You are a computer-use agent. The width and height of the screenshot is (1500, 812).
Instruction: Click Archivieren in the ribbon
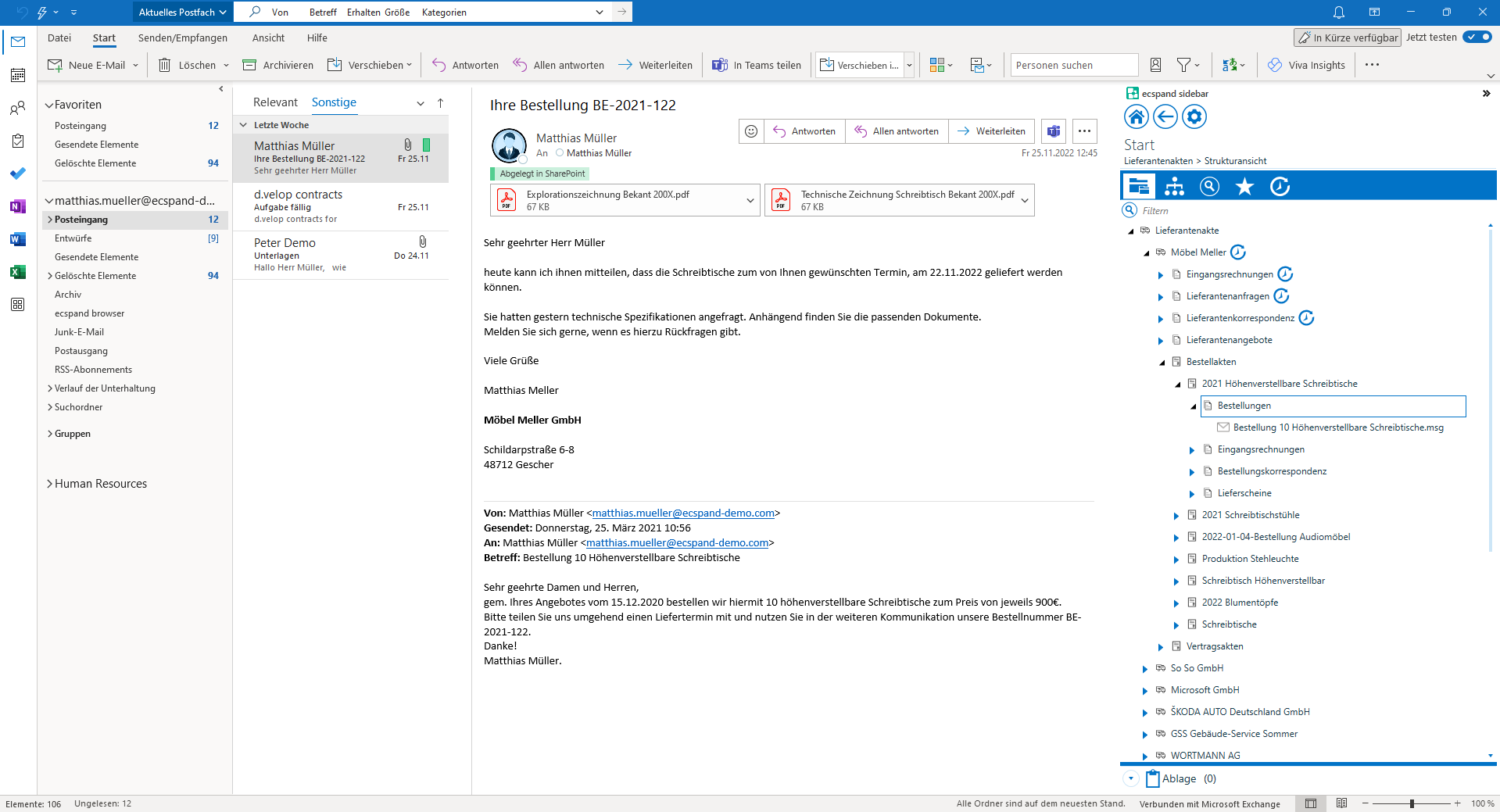(x=278, y=65)
